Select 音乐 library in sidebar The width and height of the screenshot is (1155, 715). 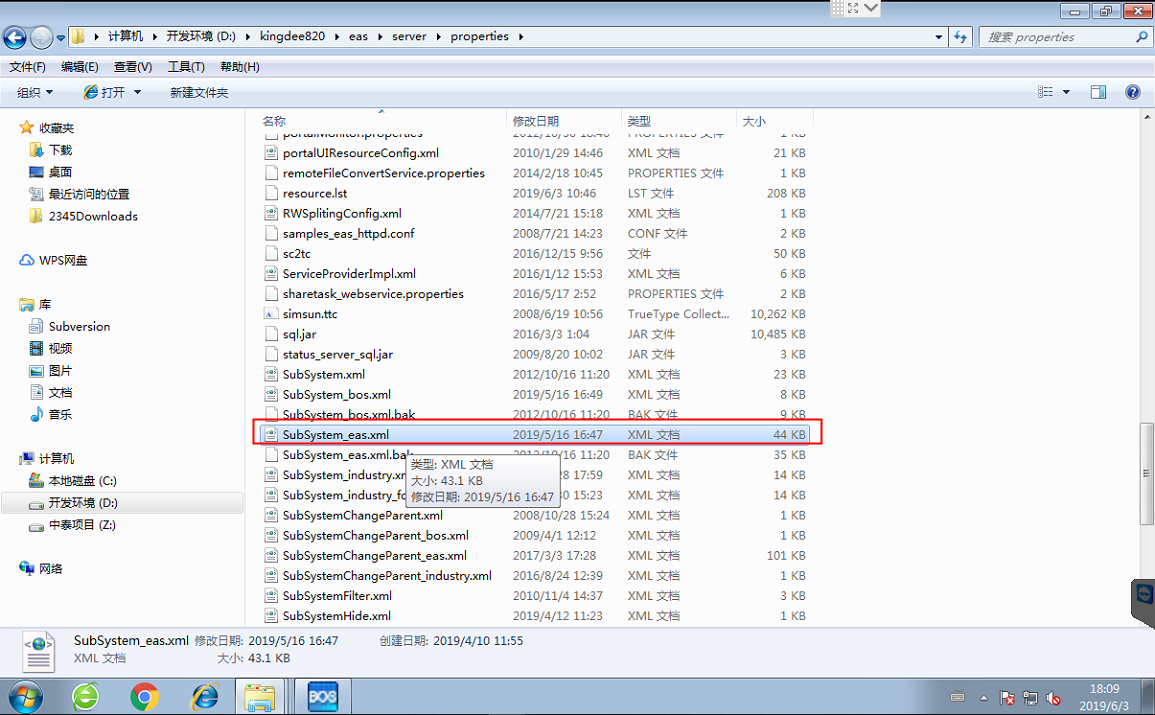pyautogui.click(x=51, y=415)
